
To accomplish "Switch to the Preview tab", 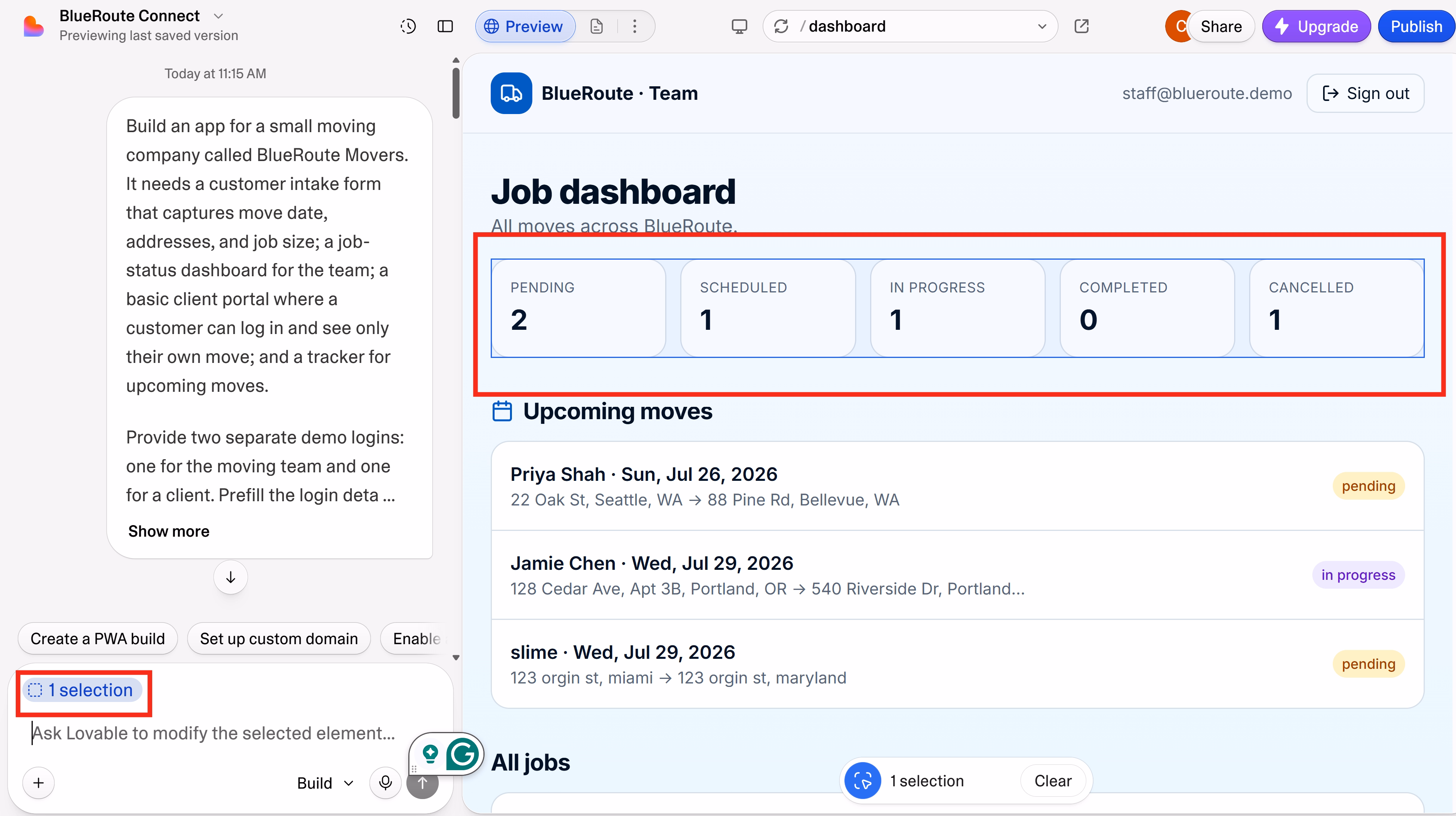I will coord(525,26).
